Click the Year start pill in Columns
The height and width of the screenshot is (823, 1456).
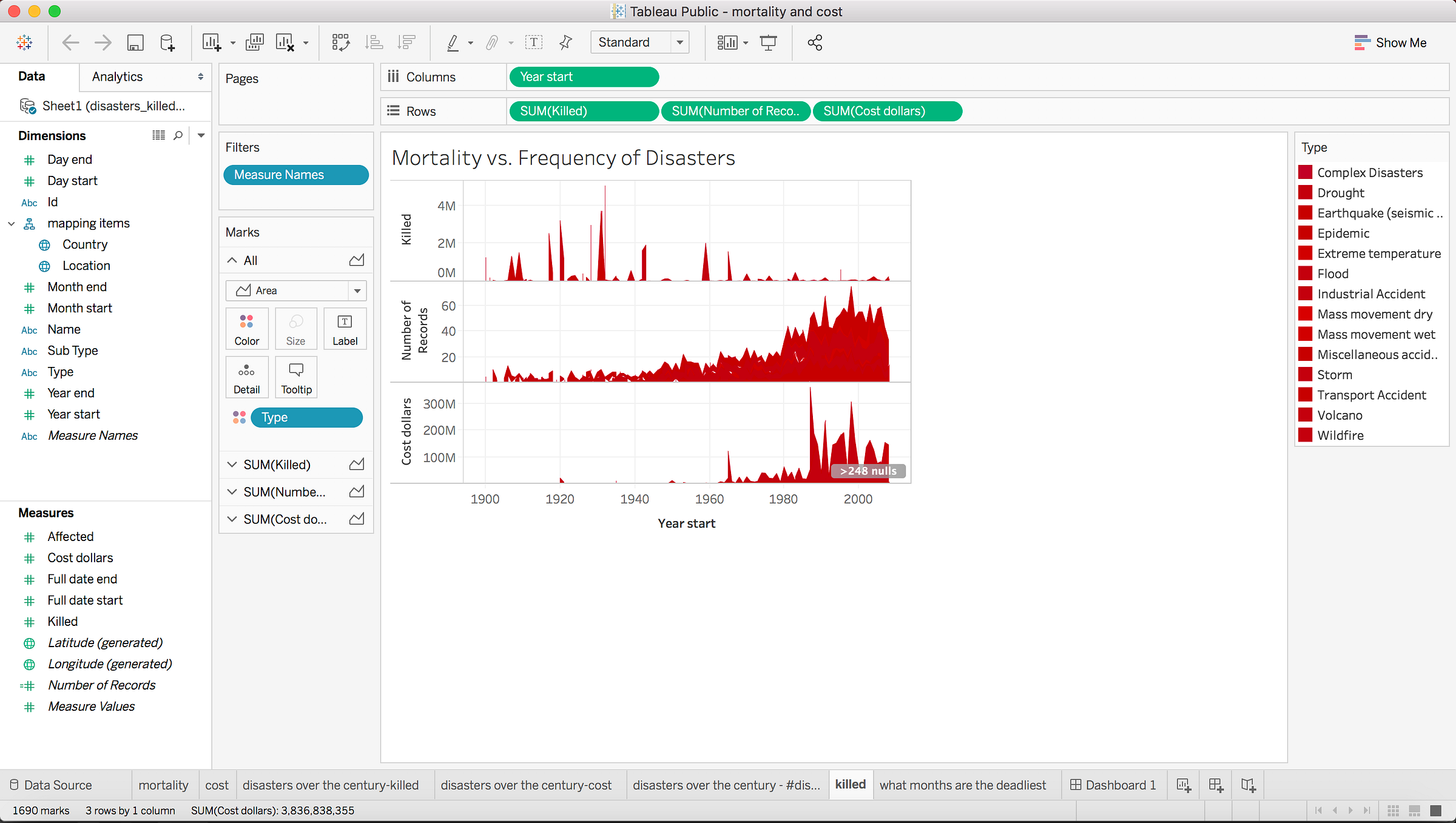click(584, 77)
